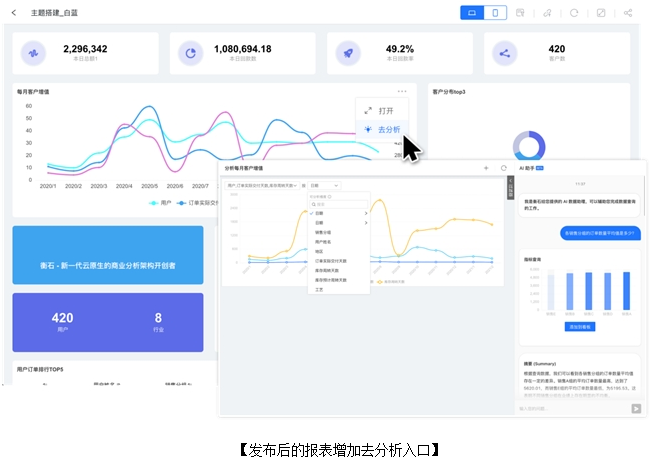651x467 pixels.
Task: Click the refresh icon in analysis panel
Action: point(504,168)
